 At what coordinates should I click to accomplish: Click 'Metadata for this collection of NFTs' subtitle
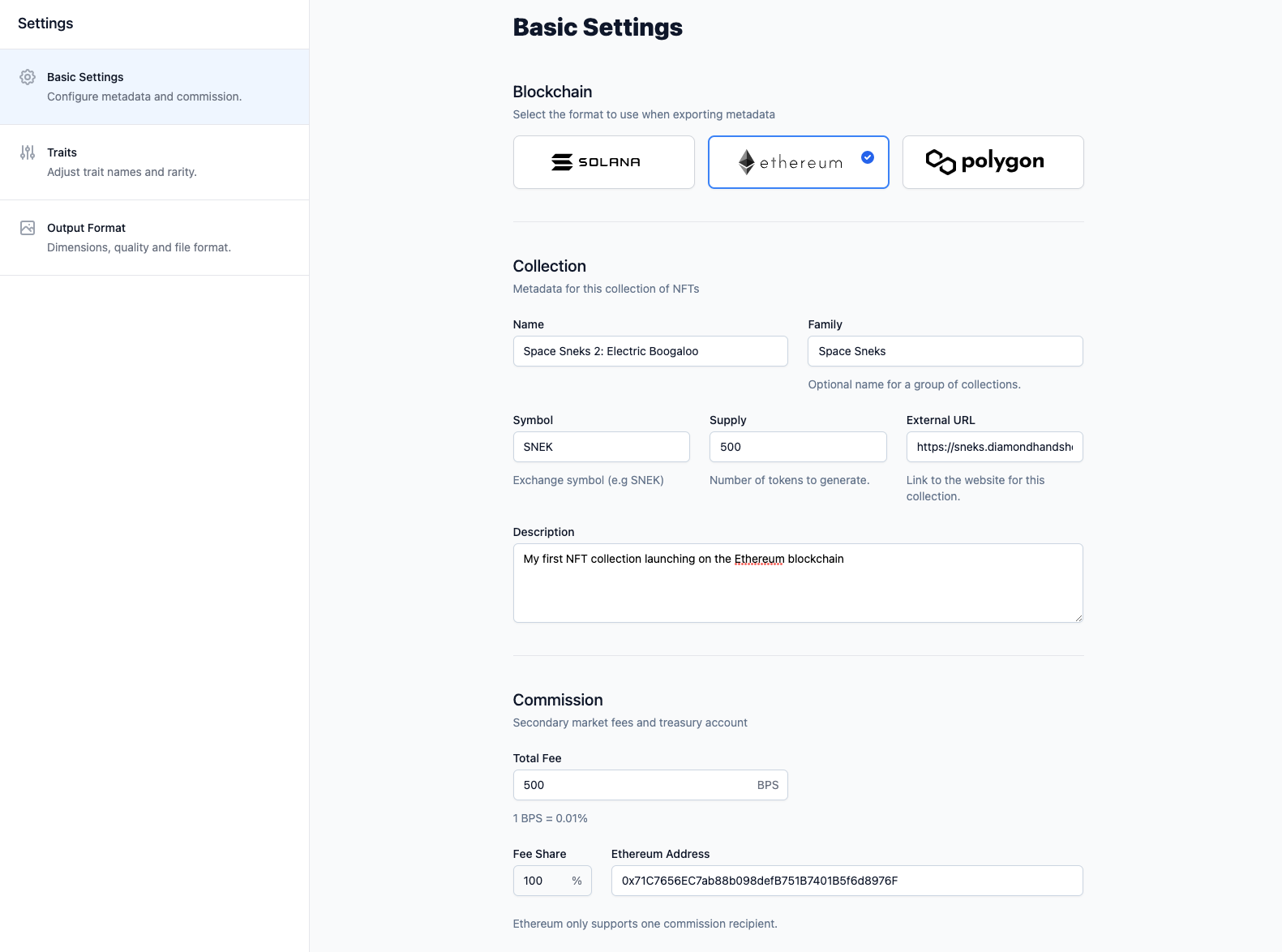pyautogui.click(x=606, y=289)
